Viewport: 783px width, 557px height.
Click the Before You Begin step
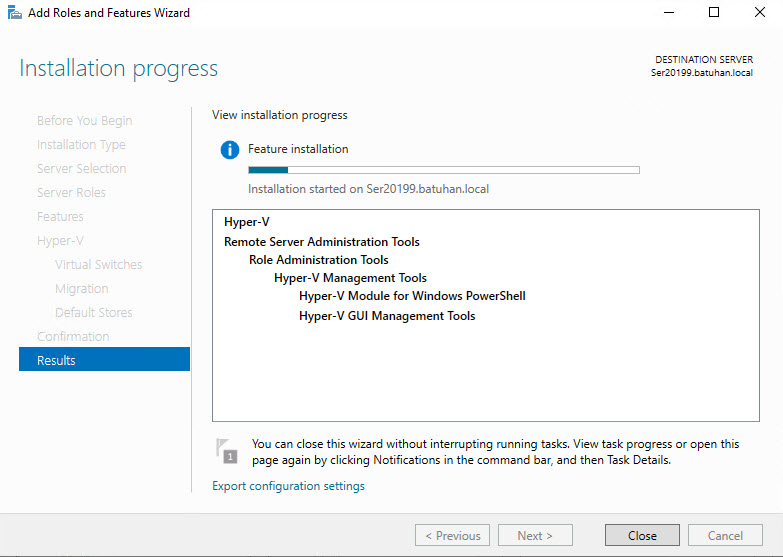[x=84, y=120]
